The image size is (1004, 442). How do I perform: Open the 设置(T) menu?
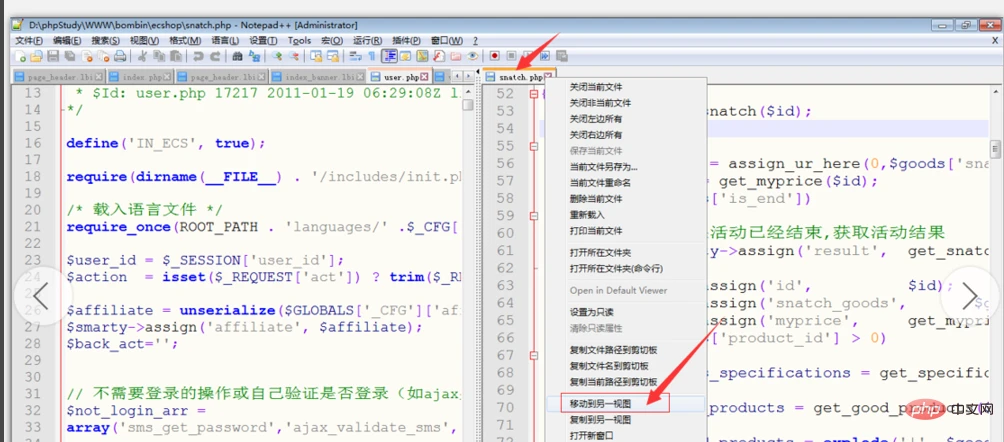[x=263, y=40]
